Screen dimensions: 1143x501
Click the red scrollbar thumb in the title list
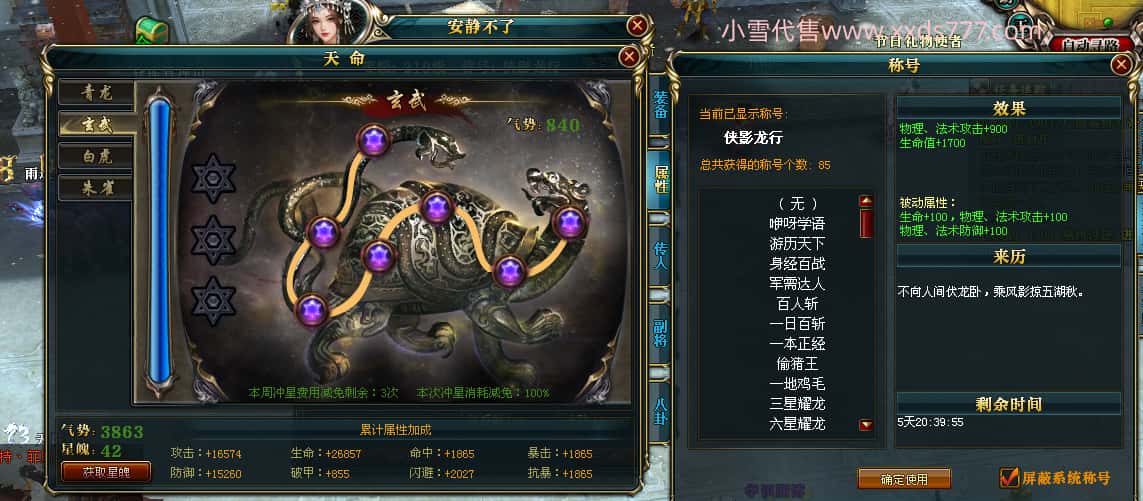coord(866,223)
